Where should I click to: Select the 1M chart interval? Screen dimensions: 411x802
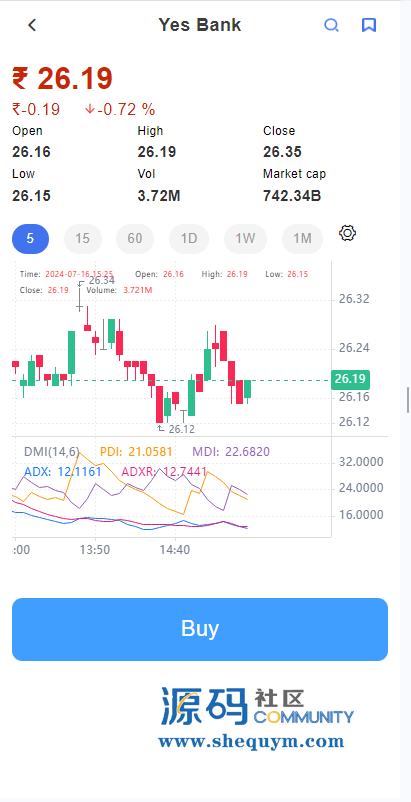[303, 239]
